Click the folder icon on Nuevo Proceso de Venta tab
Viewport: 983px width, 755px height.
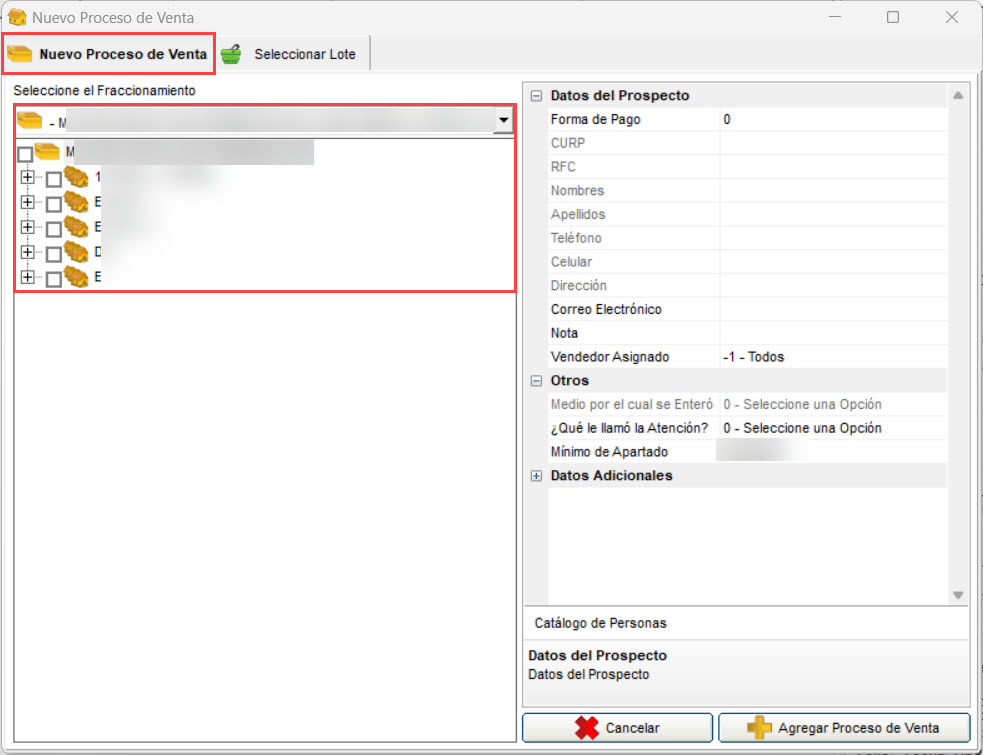[19, 54]
